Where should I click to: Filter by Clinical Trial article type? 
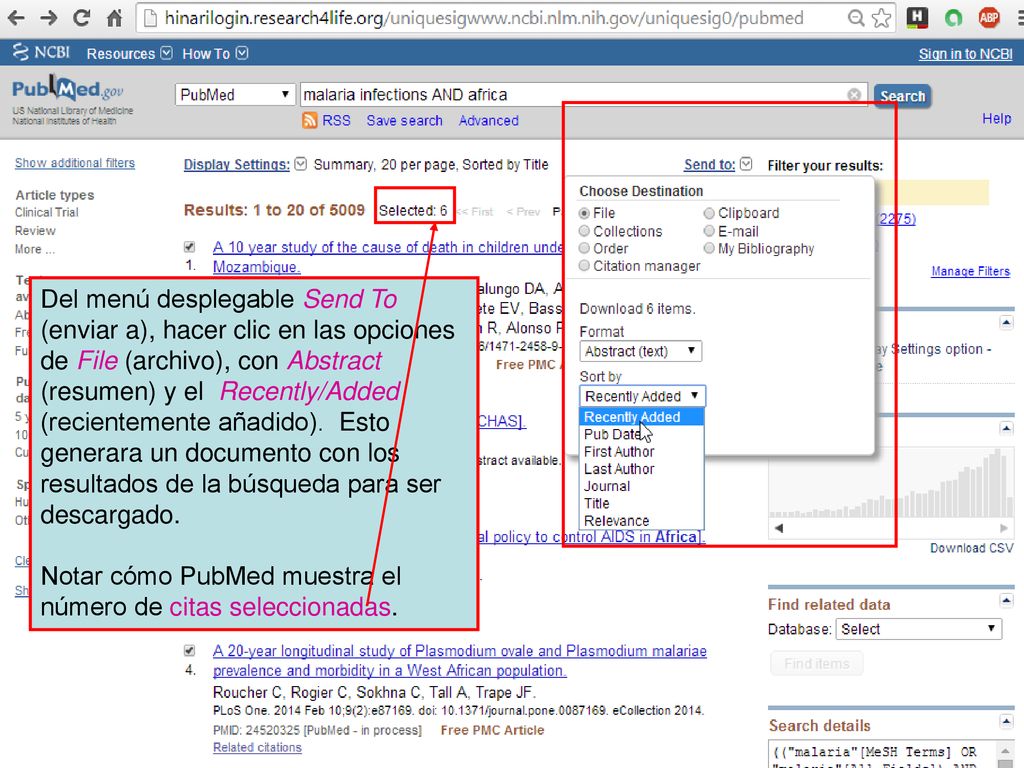(46, 213)
